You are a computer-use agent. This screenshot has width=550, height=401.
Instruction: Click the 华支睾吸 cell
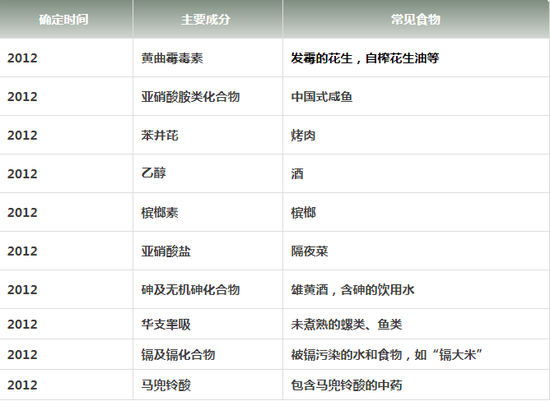pos(207,324)
